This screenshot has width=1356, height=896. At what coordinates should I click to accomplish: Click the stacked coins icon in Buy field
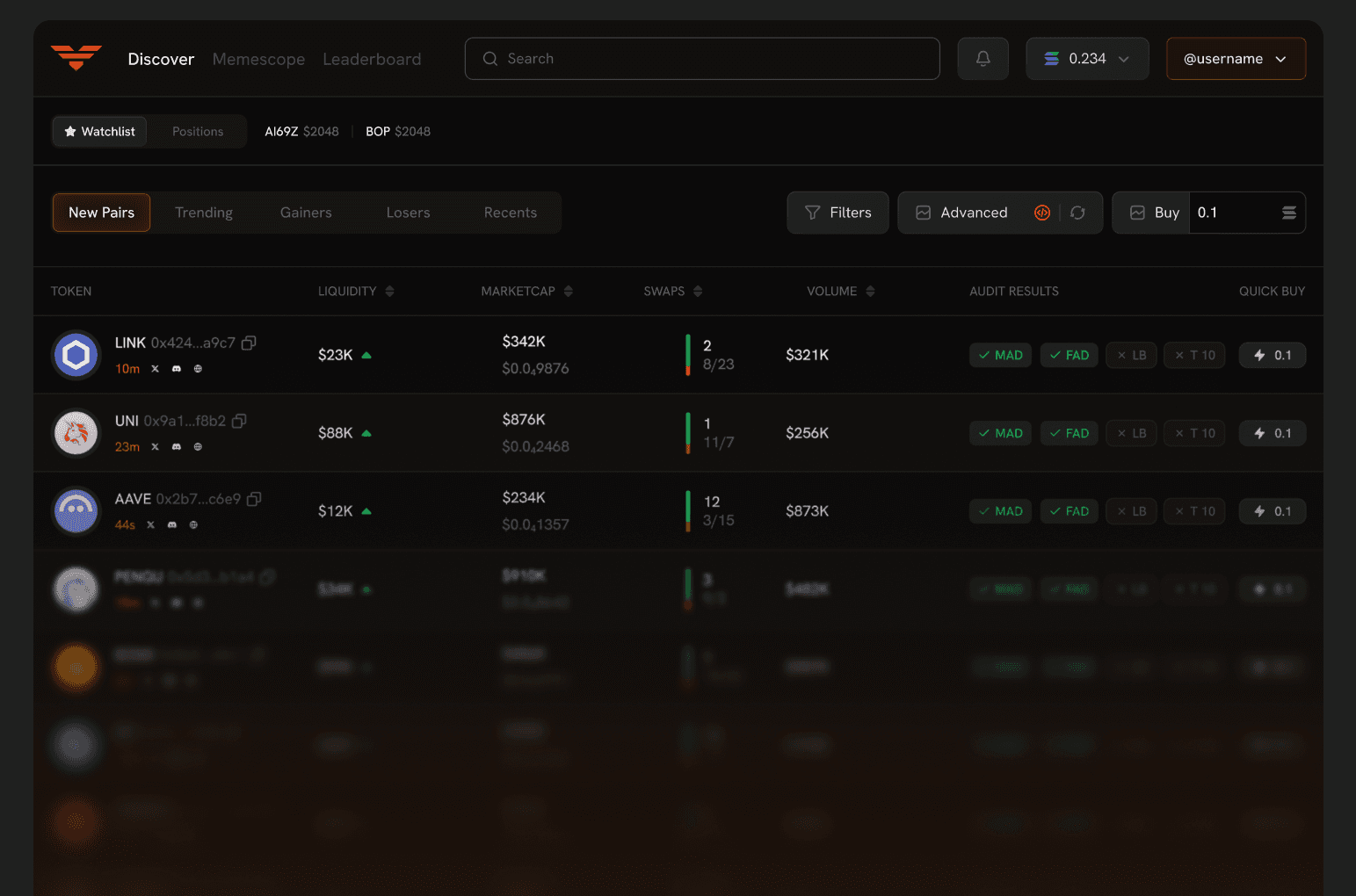pyautogui.click(x=1288, y=213)
